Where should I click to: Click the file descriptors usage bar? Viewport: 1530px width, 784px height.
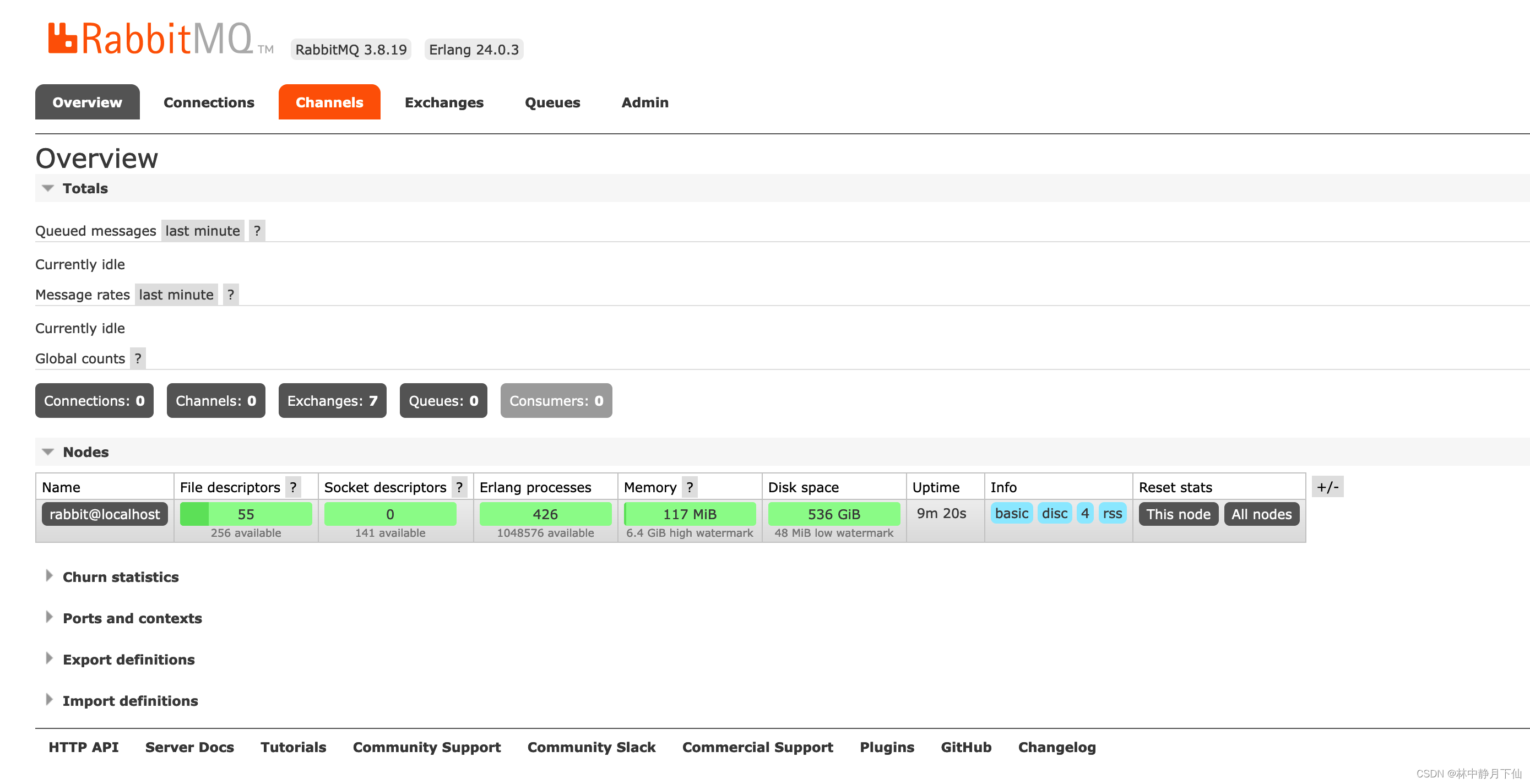coord(246,514)
